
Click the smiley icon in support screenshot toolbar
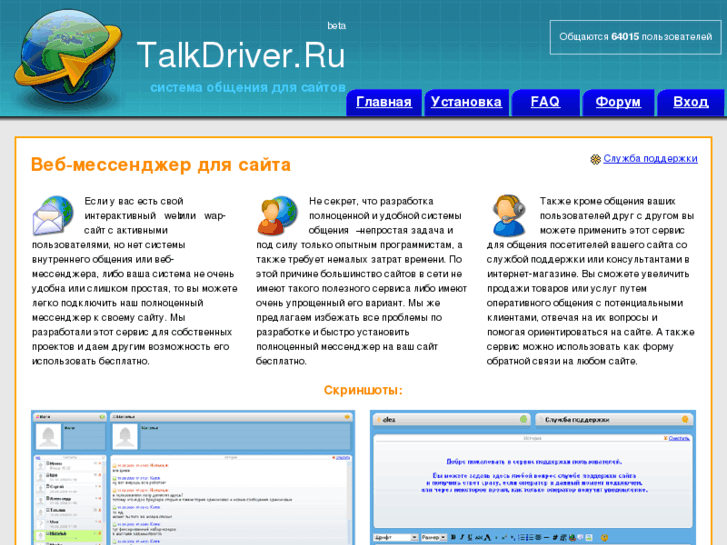point(604,538)
